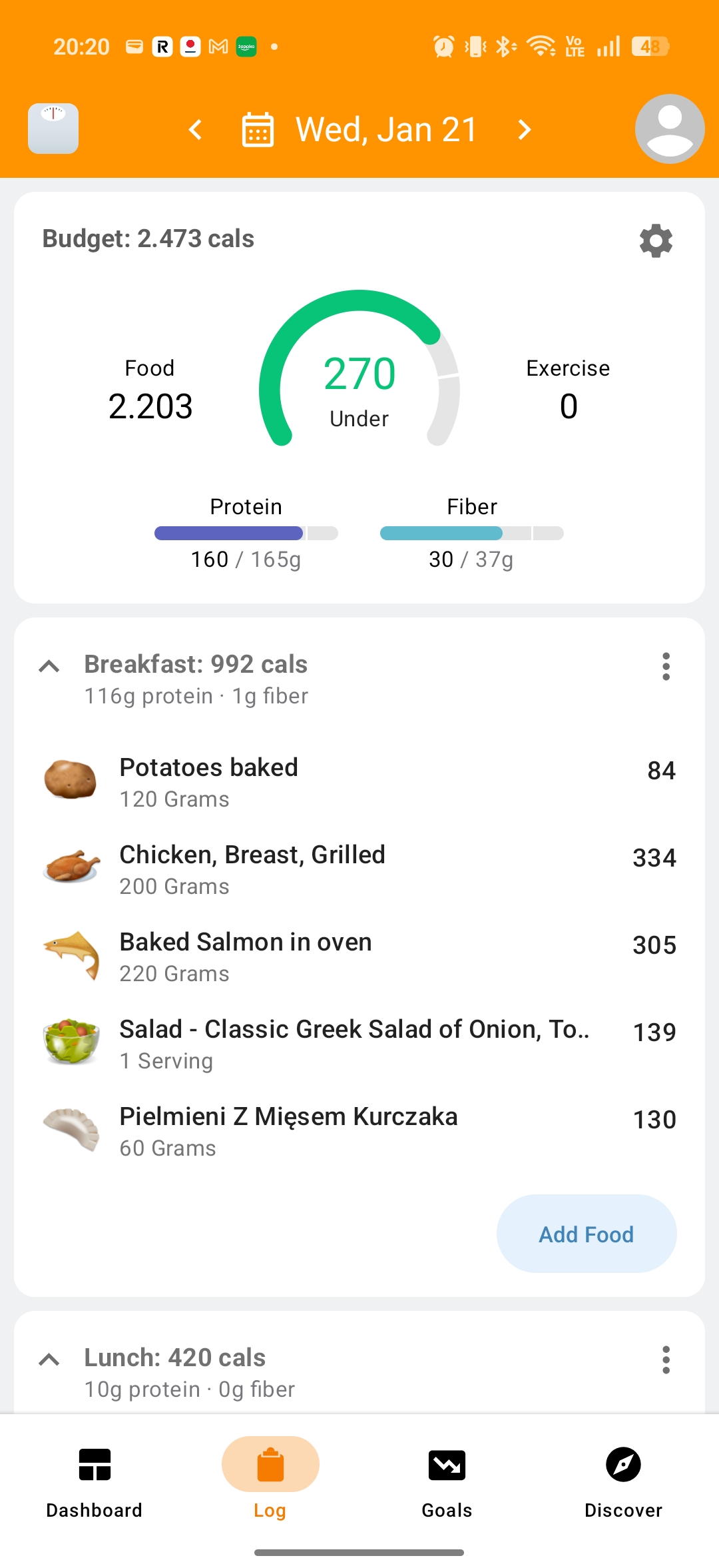Go to next day arrow
This screenshot has height=1568, width=719.
click(x=525, y=129)
